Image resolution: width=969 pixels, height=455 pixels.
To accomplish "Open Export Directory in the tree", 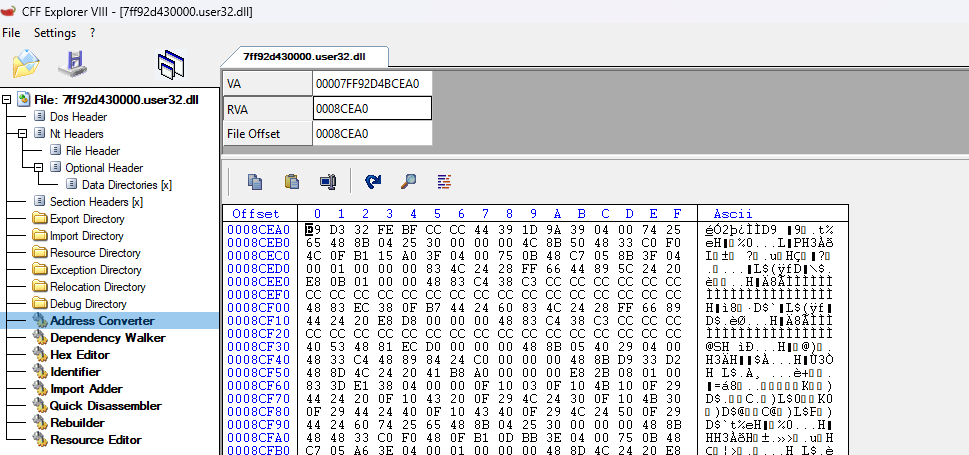I will [x=87, y=219].
